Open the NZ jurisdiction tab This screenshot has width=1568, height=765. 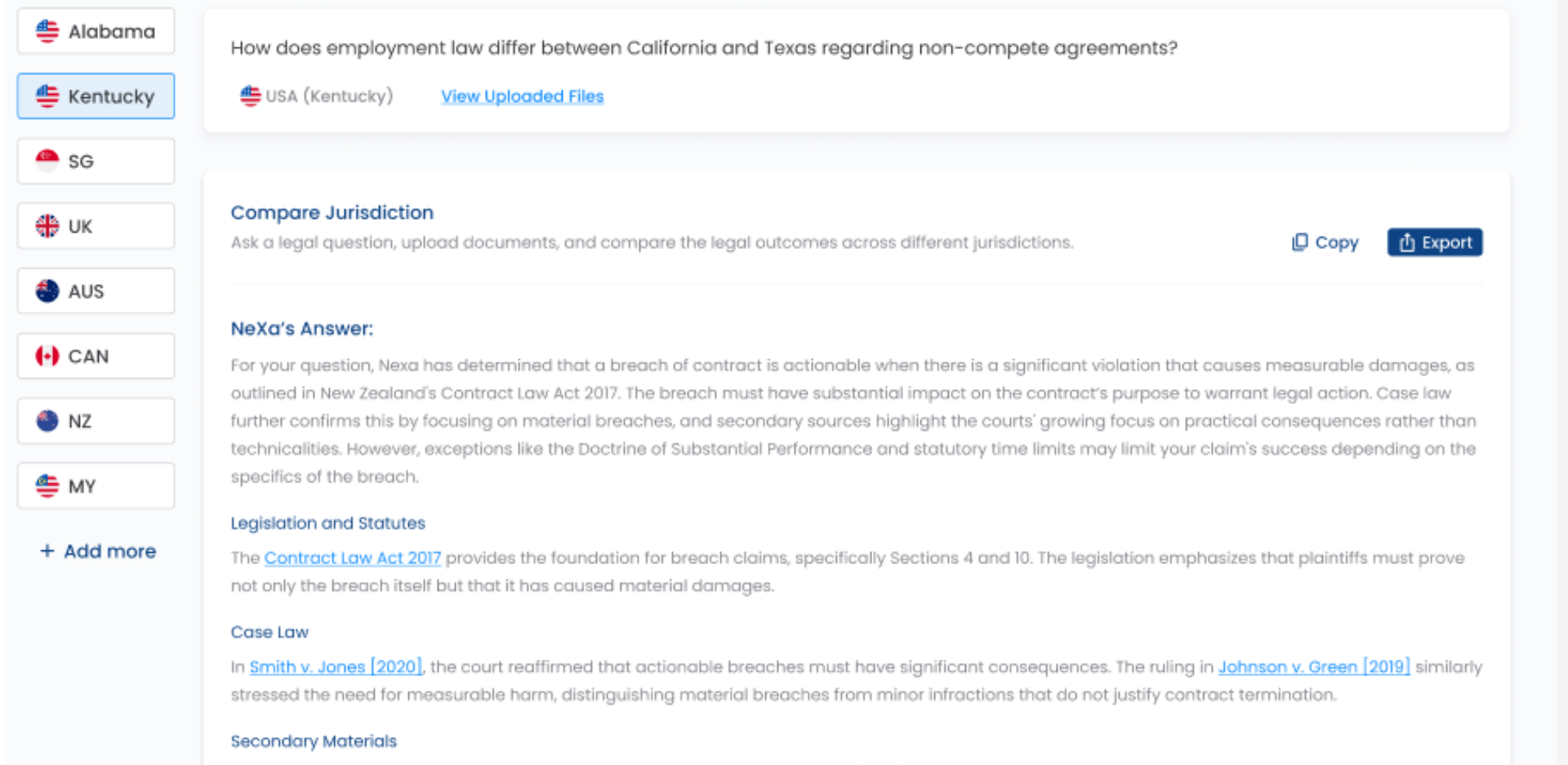pyautogui.click(x=96, y=420)
